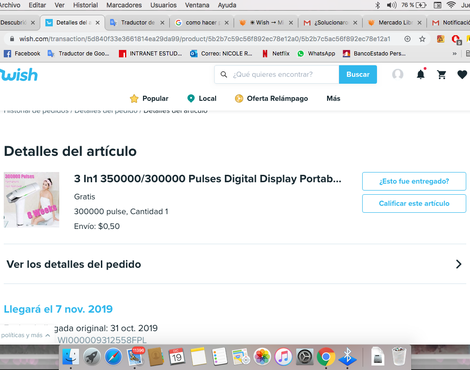470x370 pixels.
Task: Open Photos app in the dock
Action: pyautogui.click(x=262, y=357)
